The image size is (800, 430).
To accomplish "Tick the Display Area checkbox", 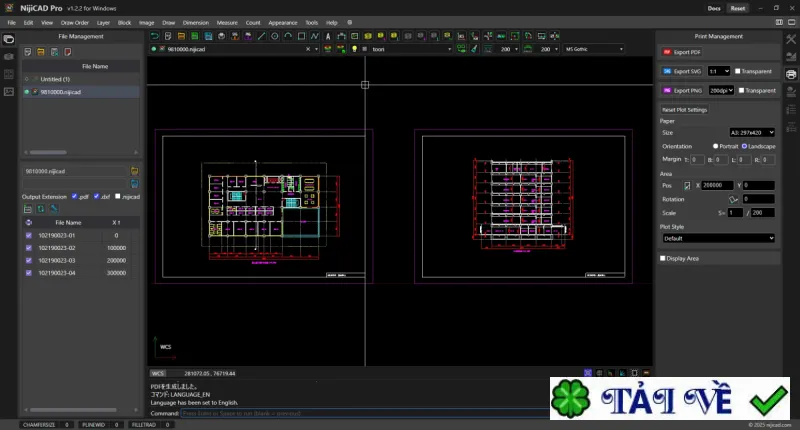I will [x=663, y=259].
